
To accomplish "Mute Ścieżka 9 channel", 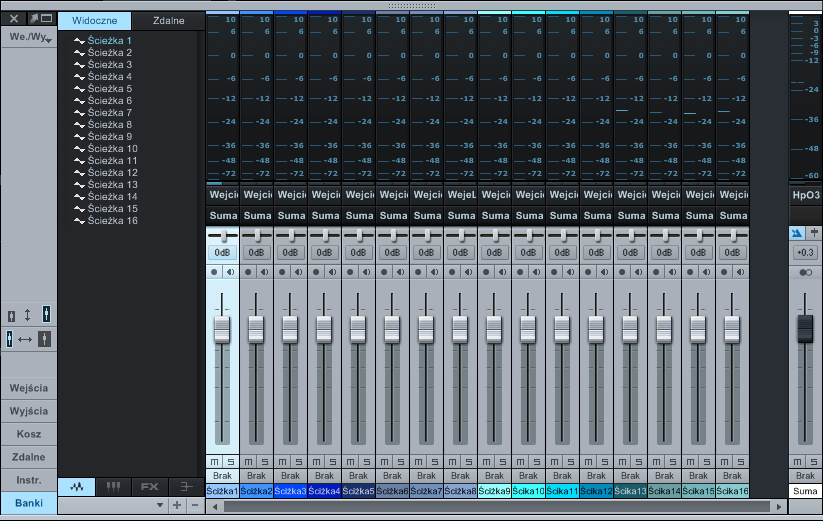I will pyautogui.click(x=486, y=462).
